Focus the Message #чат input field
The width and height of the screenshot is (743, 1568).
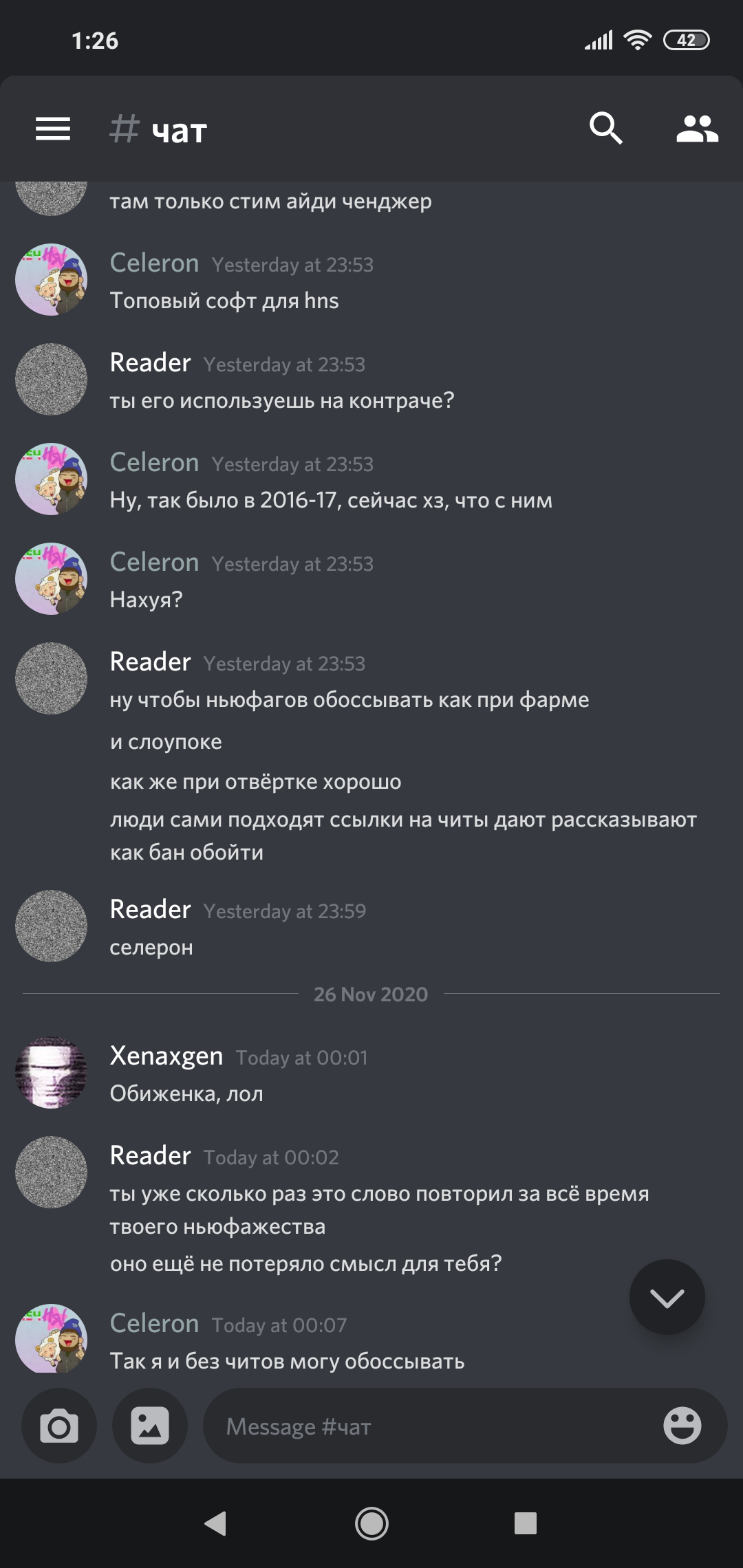(x=433, y=1426)
